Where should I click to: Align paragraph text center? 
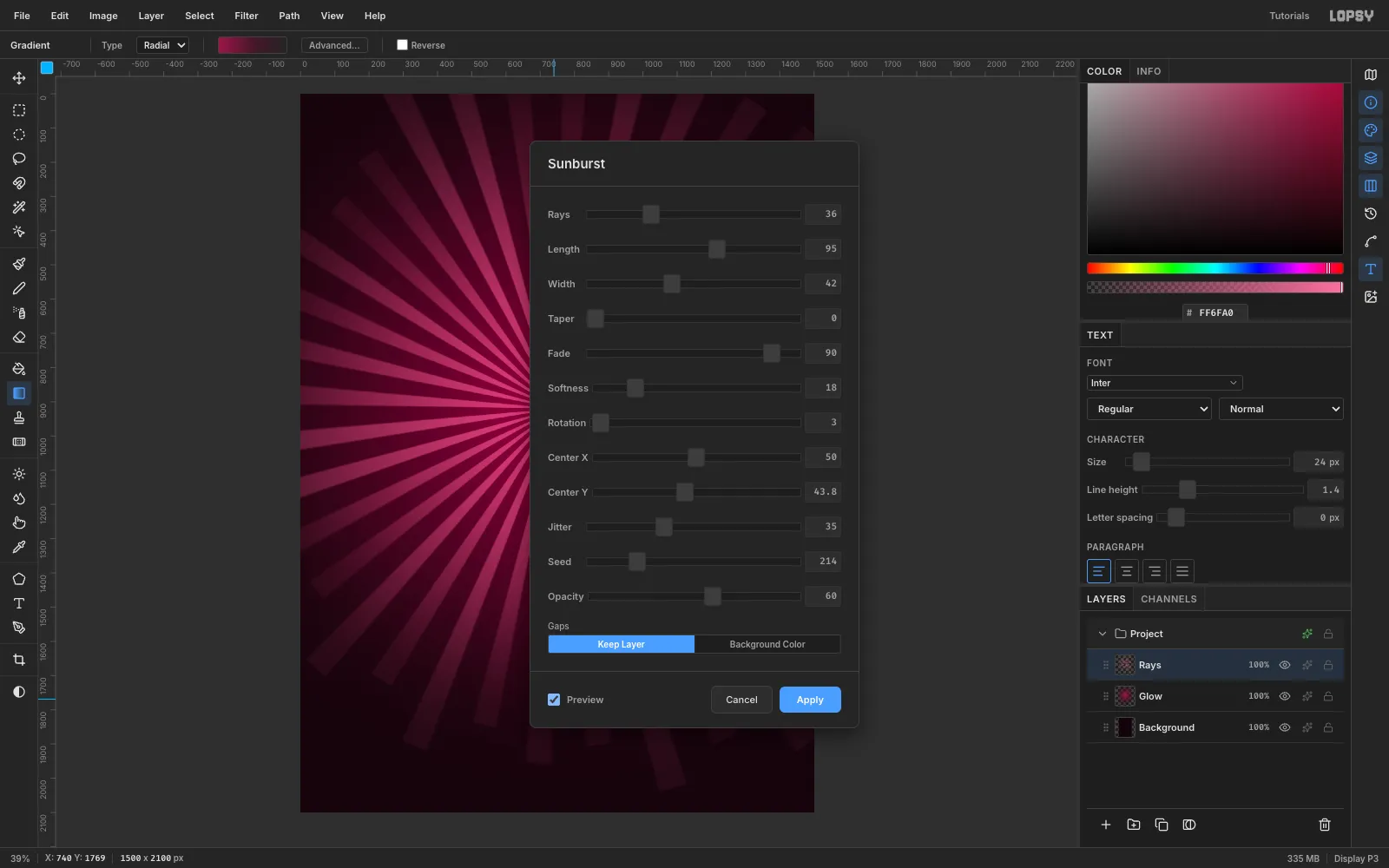(x=1127, y=571)
